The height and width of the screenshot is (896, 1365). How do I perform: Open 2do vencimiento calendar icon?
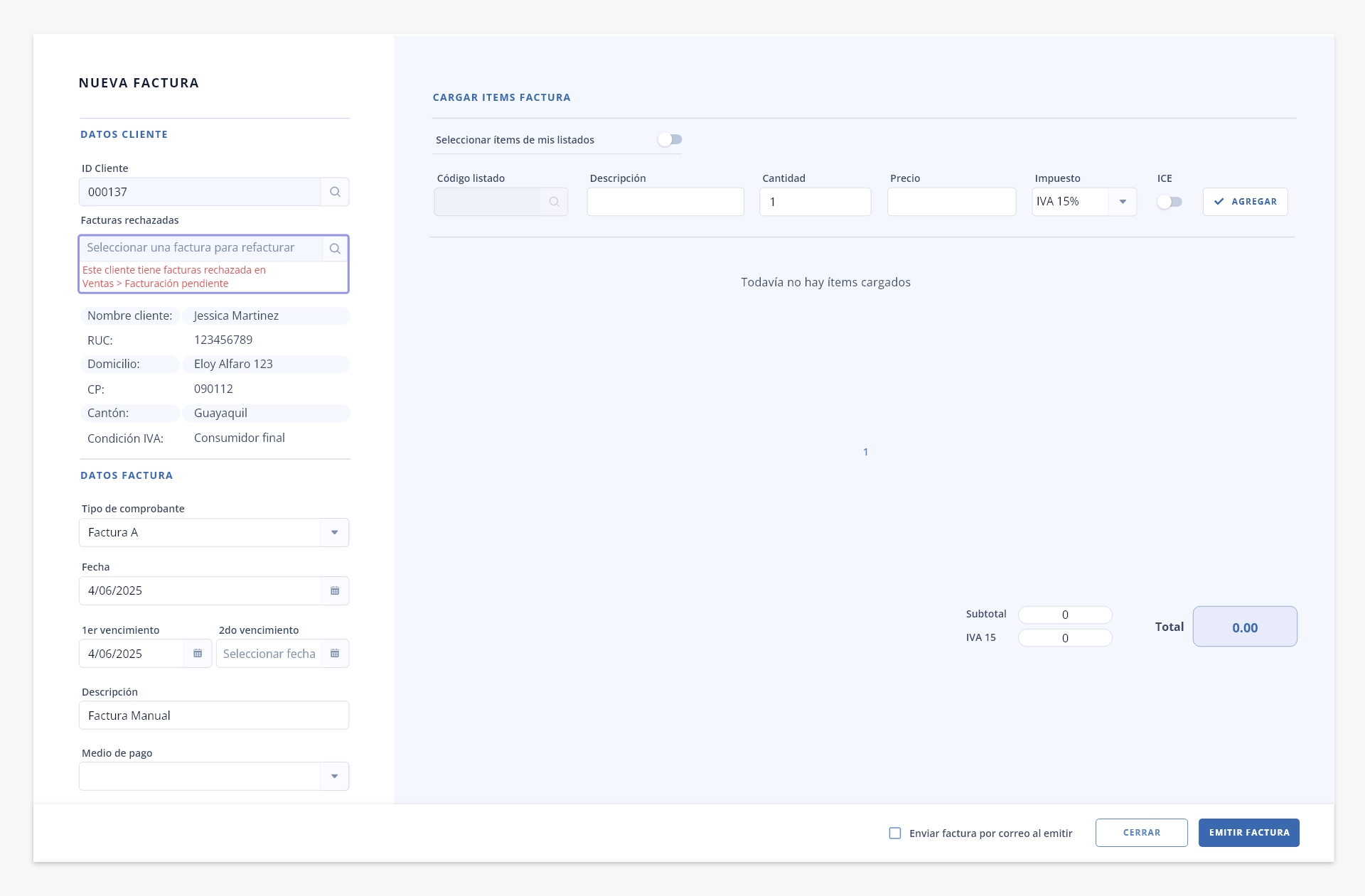click(x=335, y=653)
